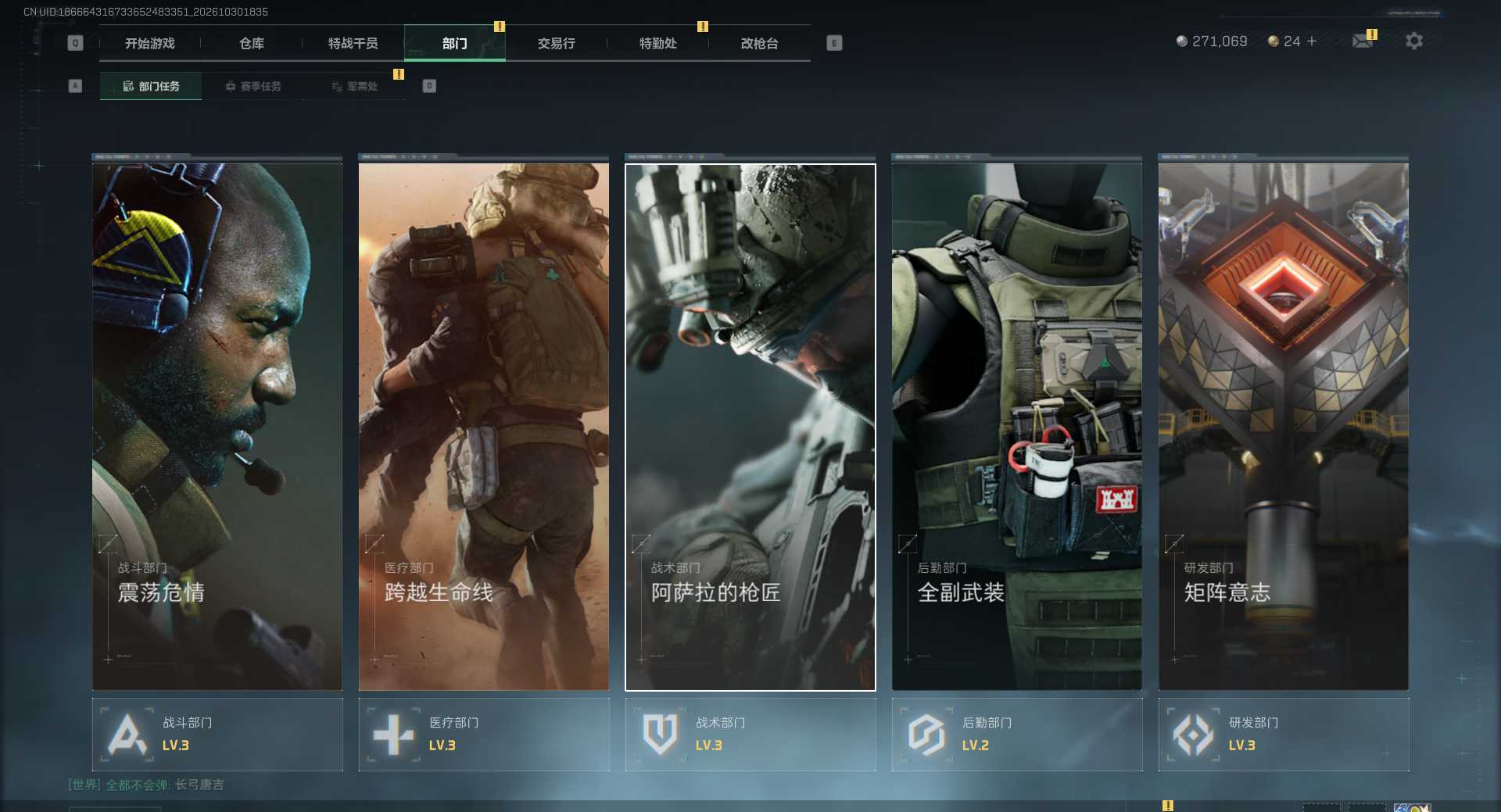
Task: Click the 战斗部门 LV.3 panel
Action: (217, 735)
